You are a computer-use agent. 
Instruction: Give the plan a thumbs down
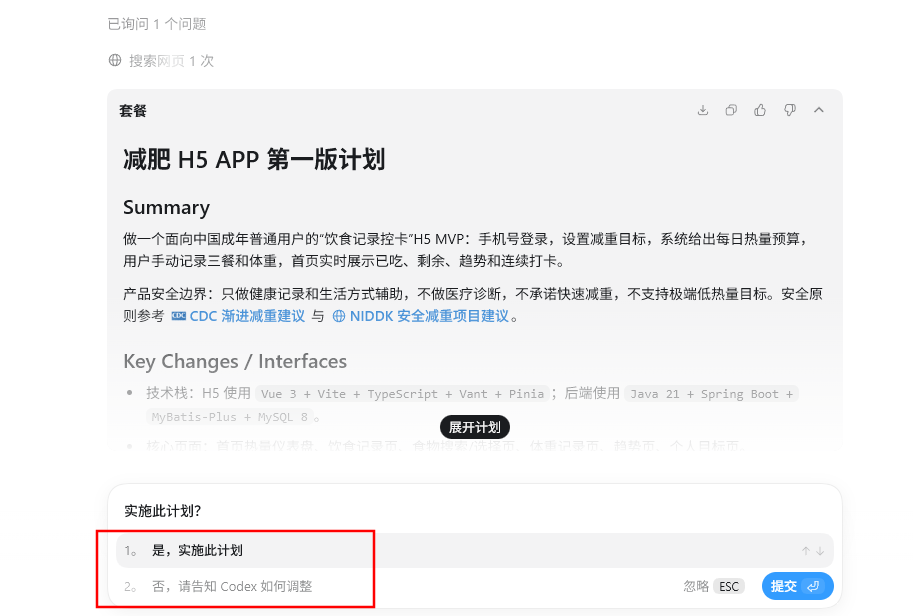(x=790, y=110)
